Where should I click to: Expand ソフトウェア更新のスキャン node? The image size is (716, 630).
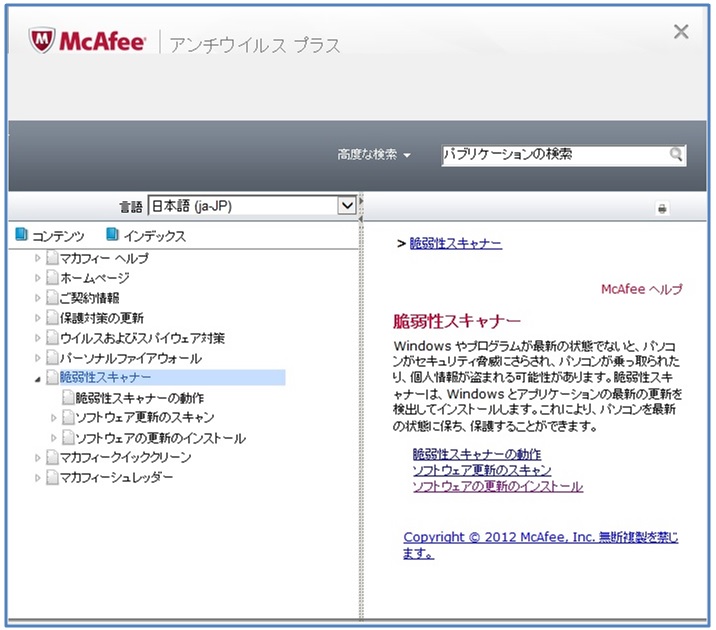point(53,417)
